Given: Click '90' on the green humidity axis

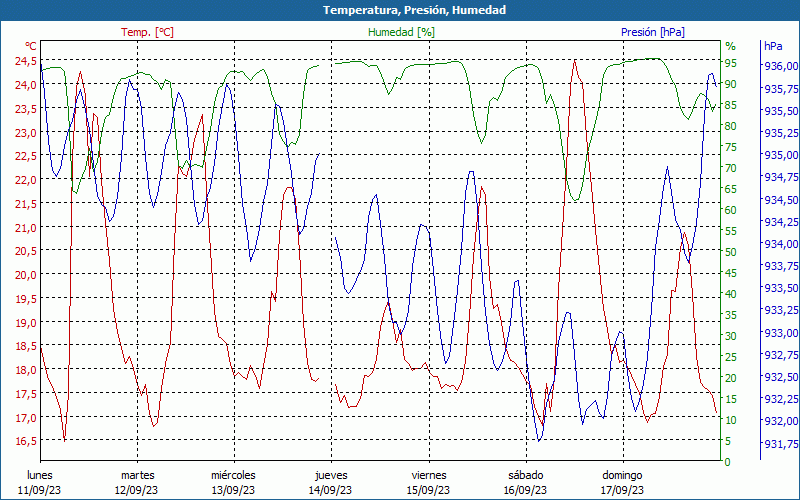Looking at the screenshot, I should tap(731, 84).
